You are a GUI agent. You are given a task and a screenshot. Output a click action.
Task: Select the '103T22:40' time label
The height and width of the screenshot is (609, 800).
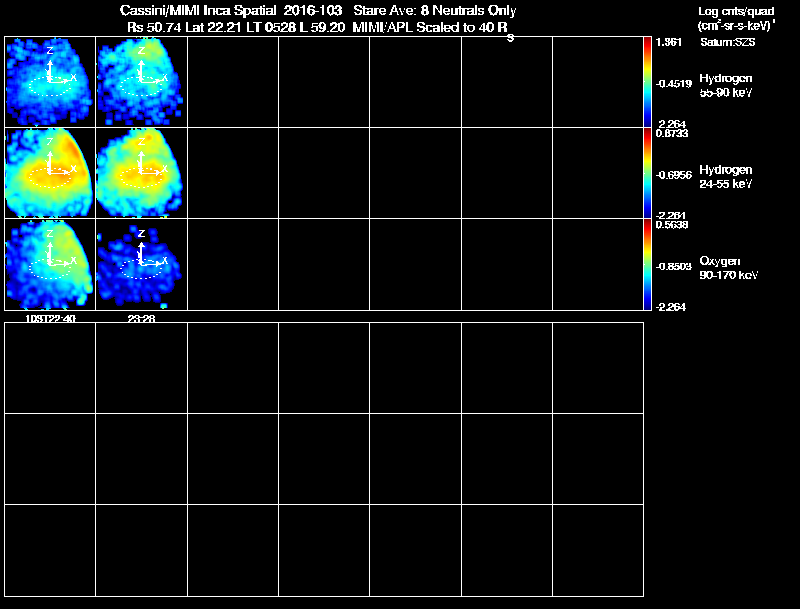point(51,318)
